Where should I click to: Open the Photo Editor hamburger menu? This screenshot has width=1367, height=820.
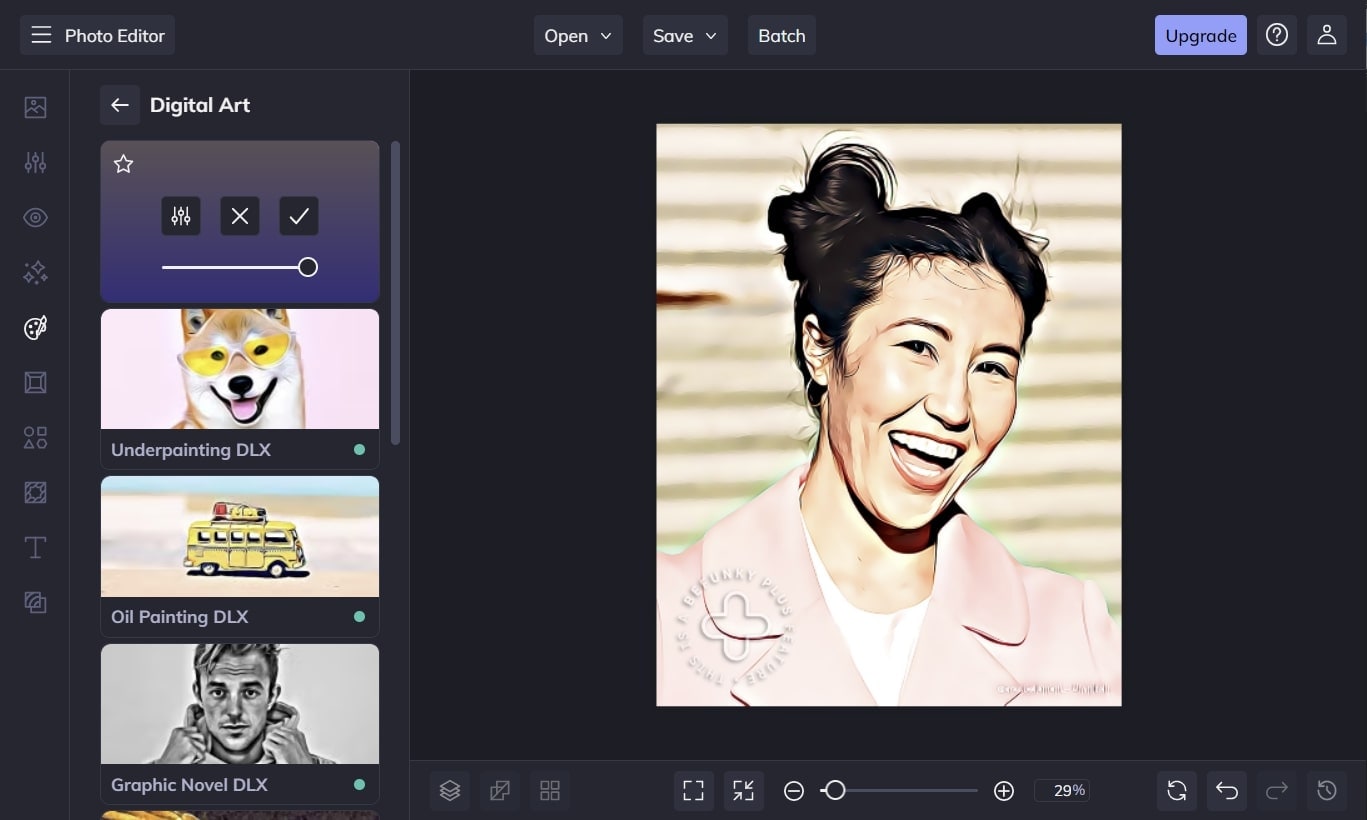coord(41,35)
